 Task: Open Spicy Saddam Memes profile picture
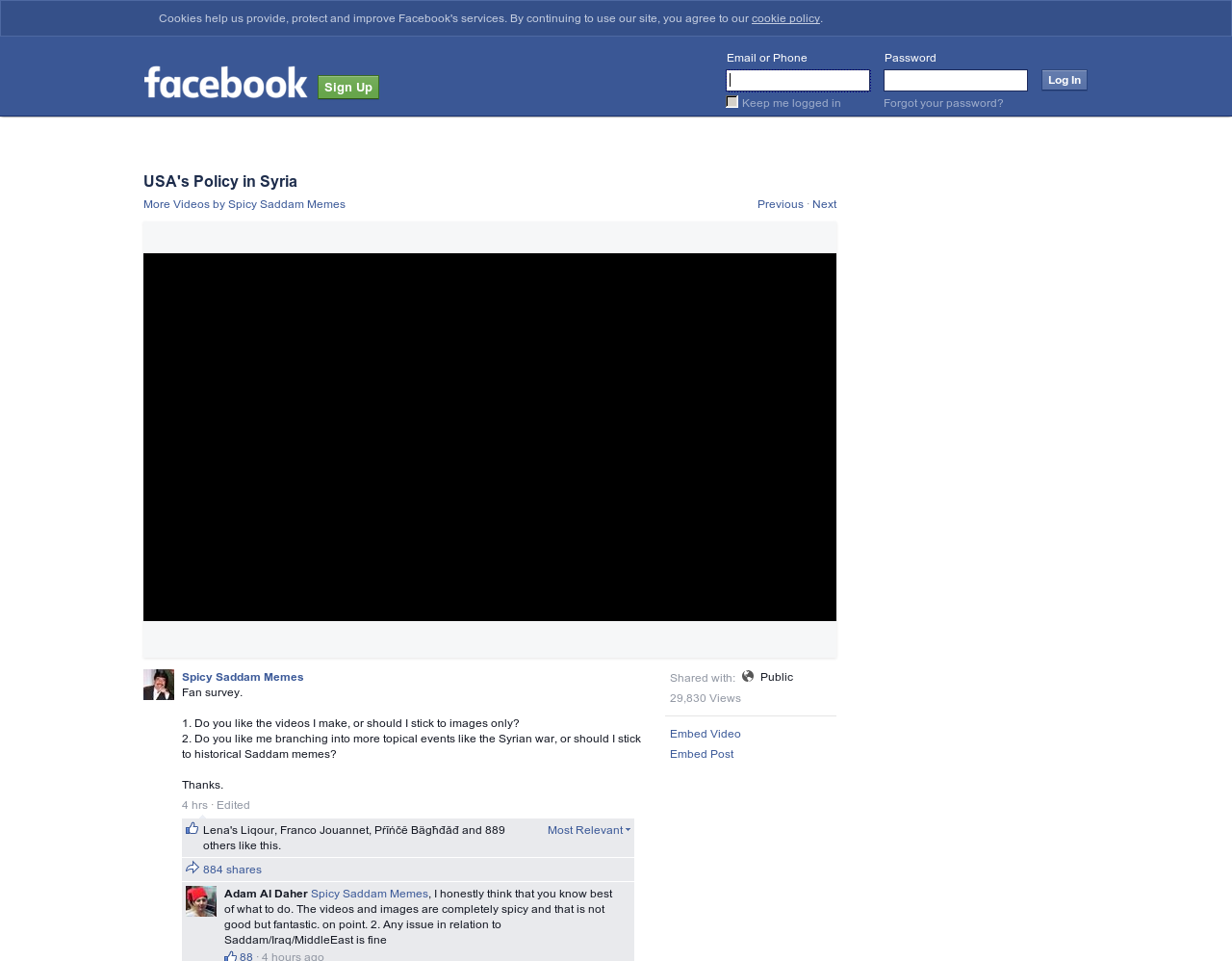[x=159, y=685]
